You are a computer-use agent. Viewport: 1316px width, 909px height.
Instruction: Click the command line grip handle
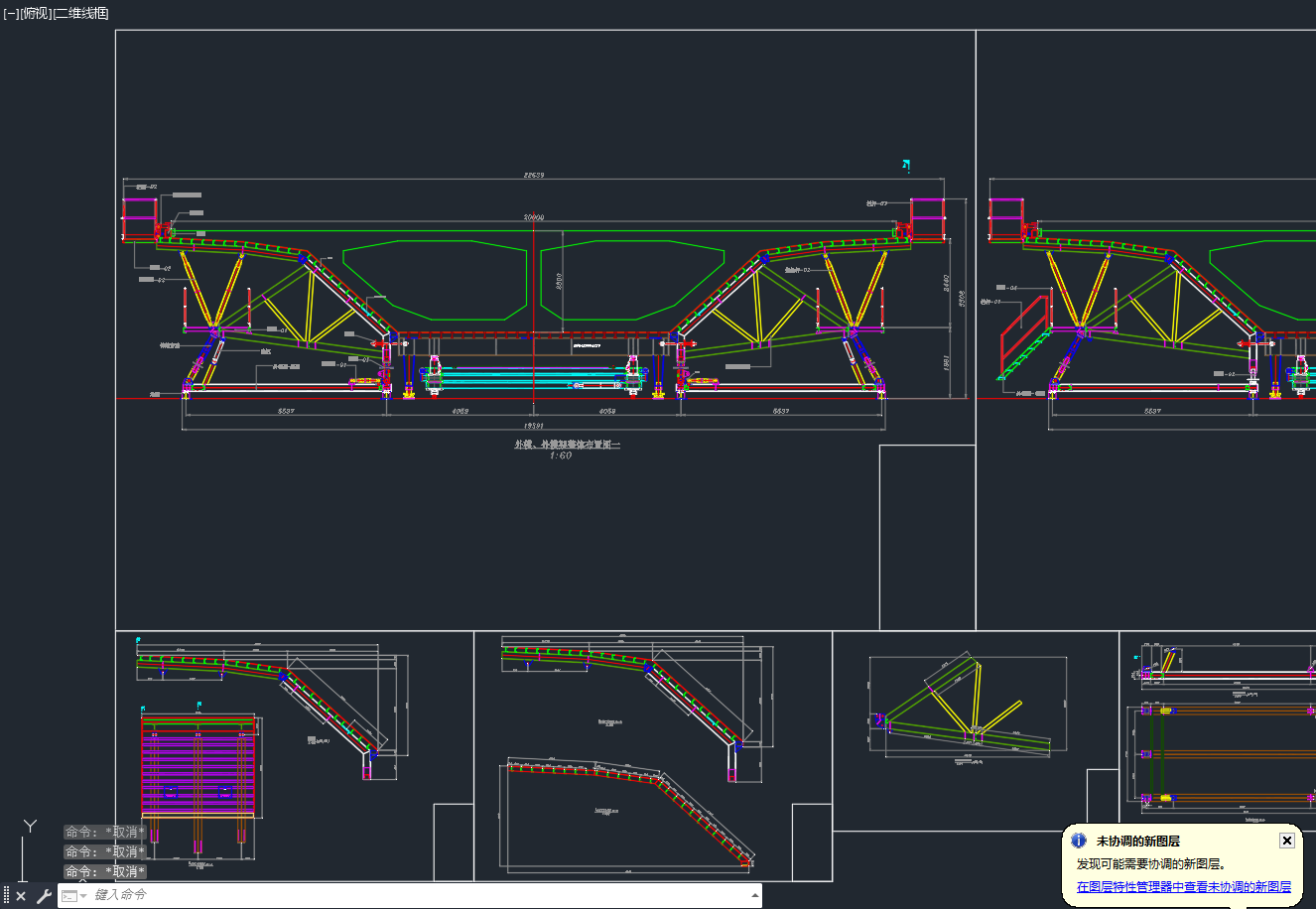click(6, 896)
